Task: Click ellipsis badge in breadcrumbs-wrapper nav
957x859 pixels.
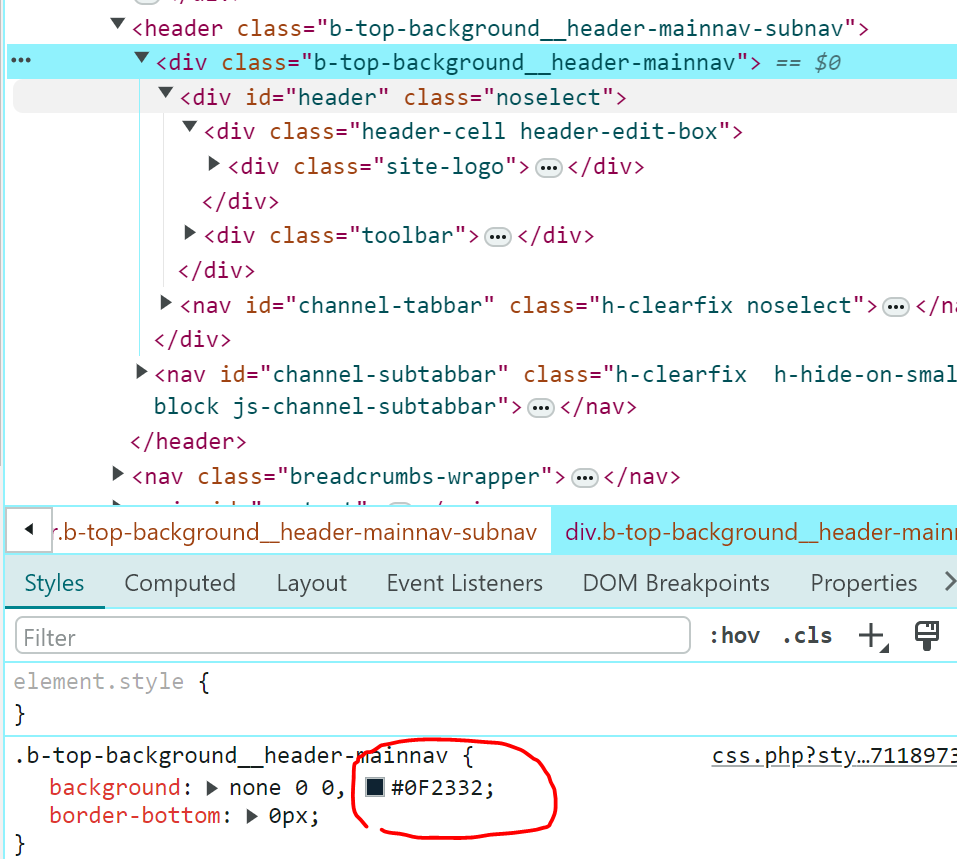Action: [585, 478]
